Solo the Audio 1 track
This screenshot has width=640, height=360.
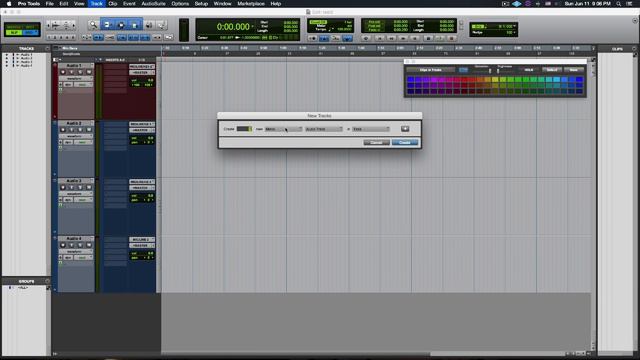pos(80,72)
